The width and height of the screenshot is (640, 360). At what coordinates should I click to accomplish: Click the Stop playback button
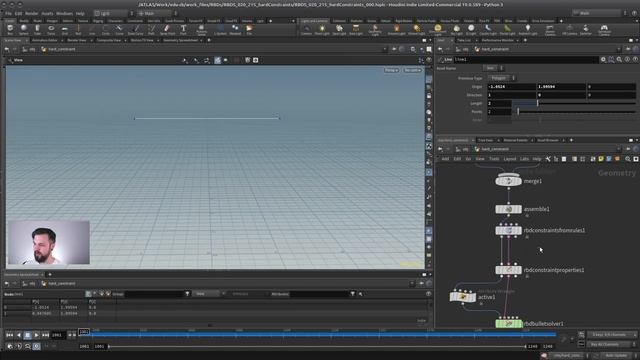point(27,335)
